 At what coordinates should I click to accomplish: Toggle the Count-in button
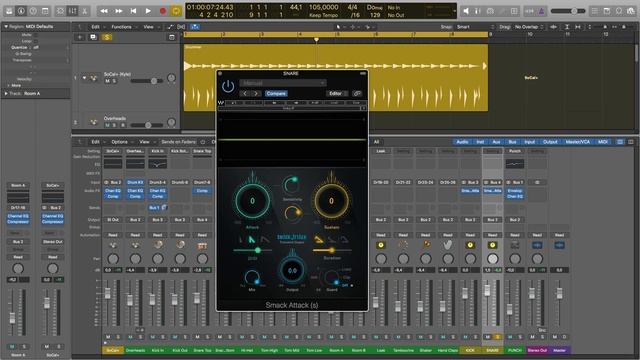(529, 11)
